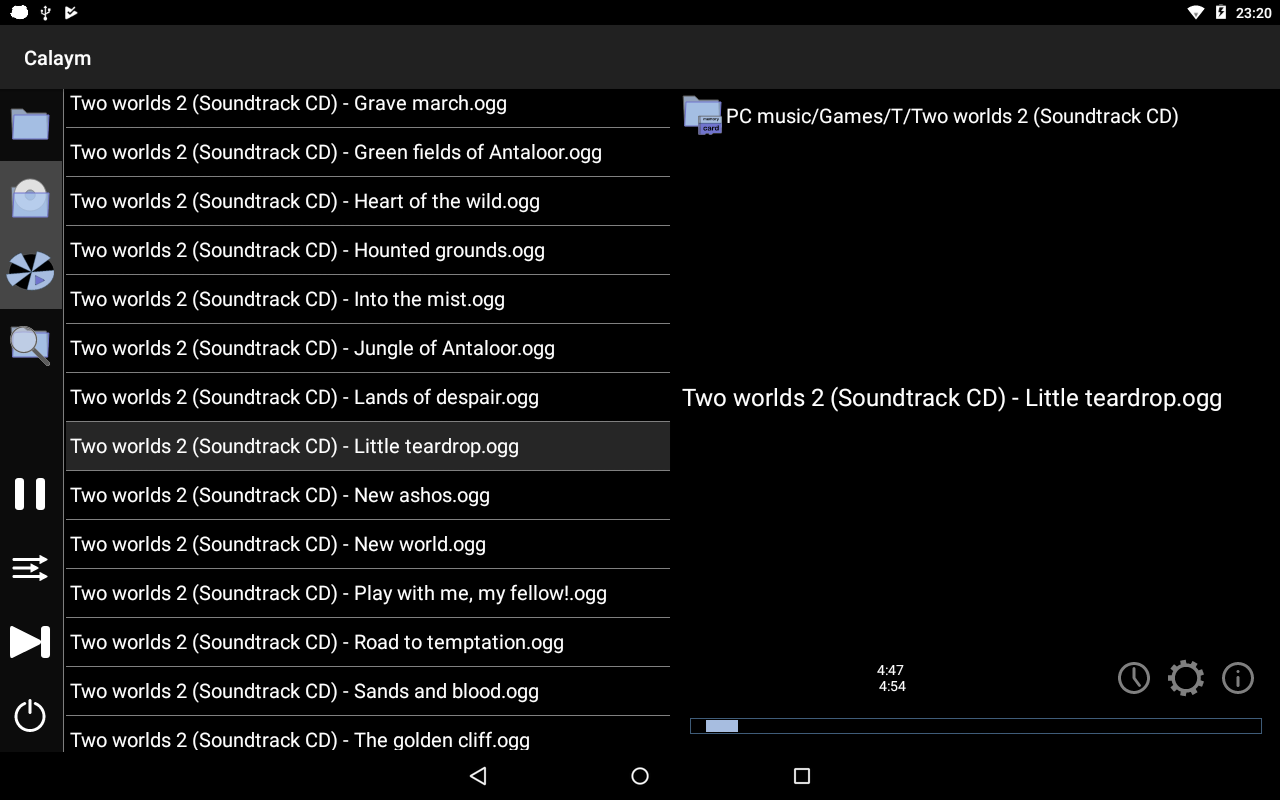This screenshot has height=800, width=1280.
Task: Select Lands of despair.ogg
Action: pyautogui.click(x=368, y=397)
